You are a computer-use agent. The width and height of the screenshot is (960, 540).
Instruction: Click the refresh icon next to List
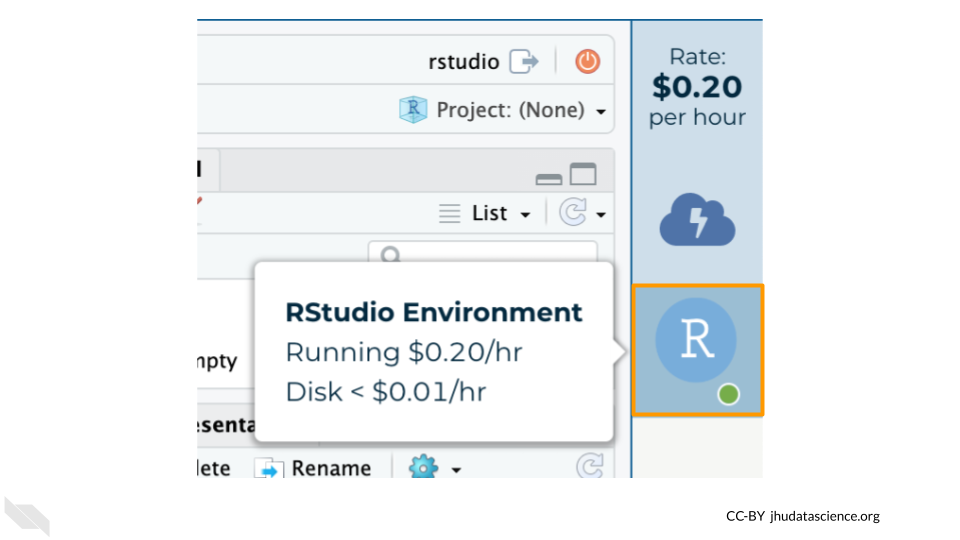pyautogui.click(x=573, y=212)
